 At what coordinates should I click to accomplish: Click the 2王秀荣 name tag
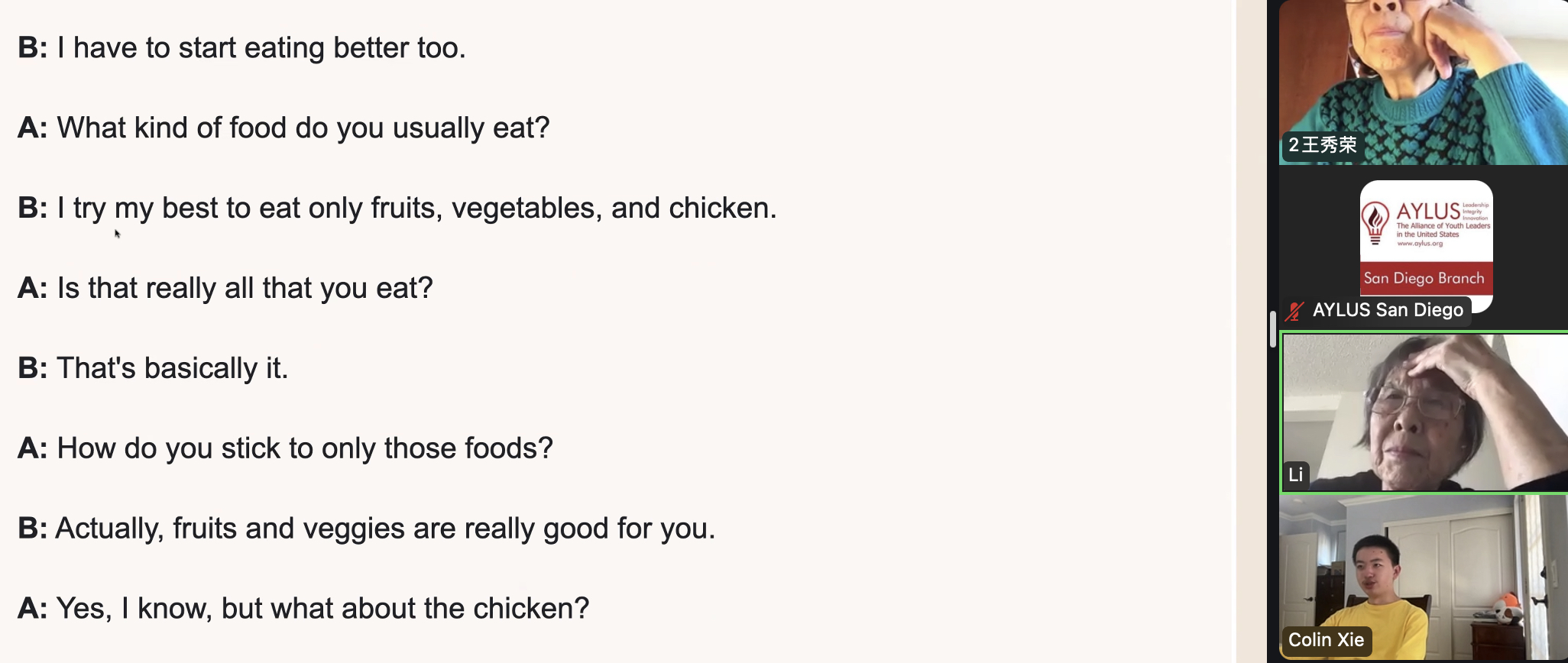pos(1322,145)
